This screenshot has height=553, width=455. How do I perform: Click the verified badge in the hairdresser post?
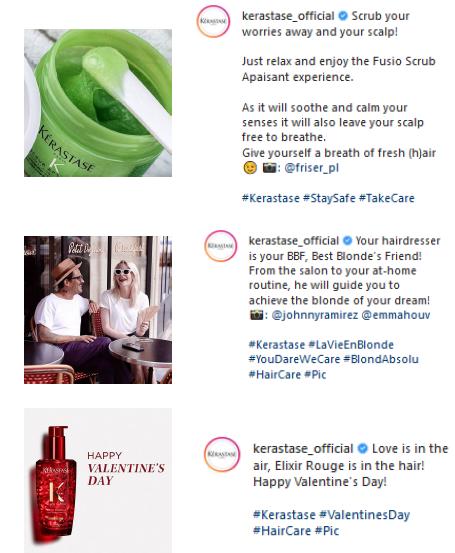pos(347,241)
